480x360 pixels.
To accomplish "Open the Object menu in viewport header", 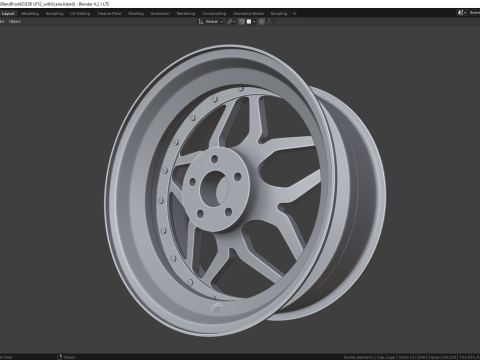I will coord(15,22).
